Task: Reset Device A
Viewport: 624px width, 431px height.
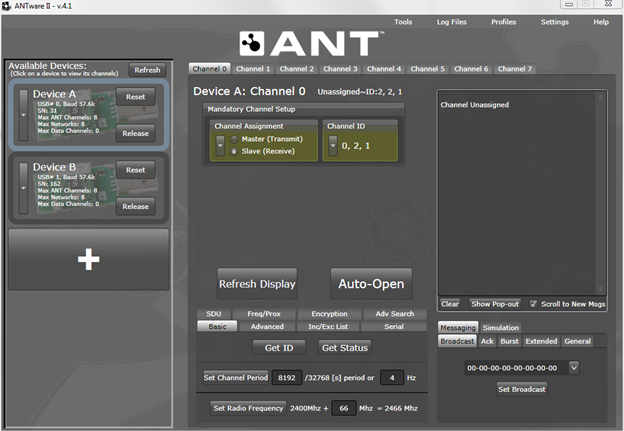Action: 136,97
